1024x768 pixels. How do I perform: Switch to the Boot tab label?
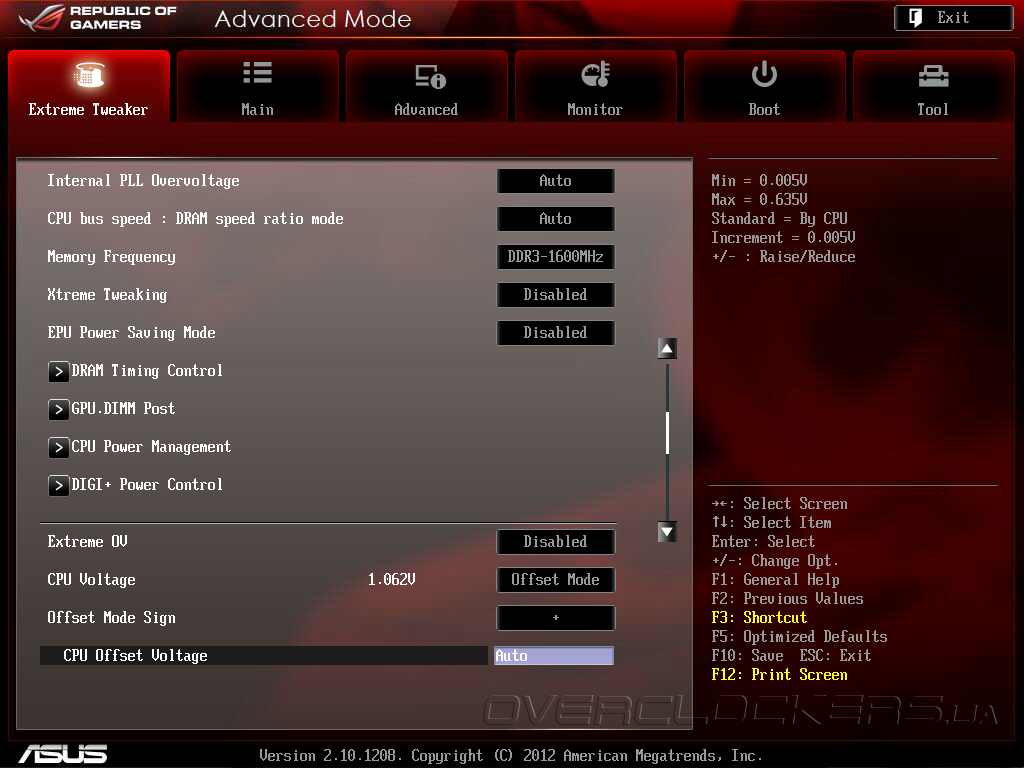(764, 110)
